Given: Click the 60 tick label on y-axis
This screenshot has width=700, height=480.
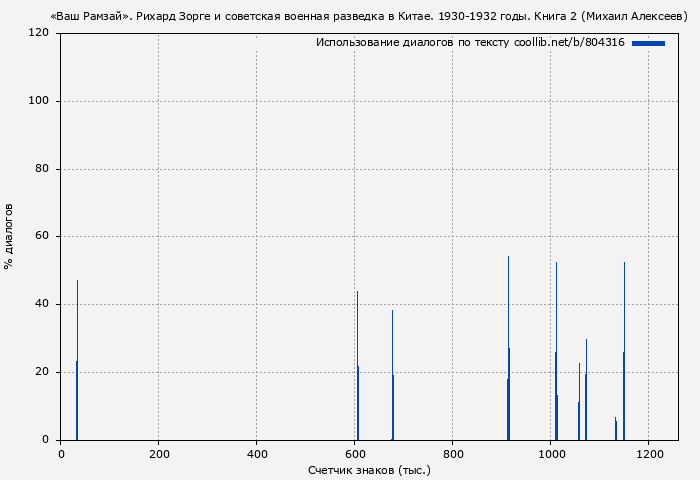Looking at the screenshot, I should coord(43,237).
